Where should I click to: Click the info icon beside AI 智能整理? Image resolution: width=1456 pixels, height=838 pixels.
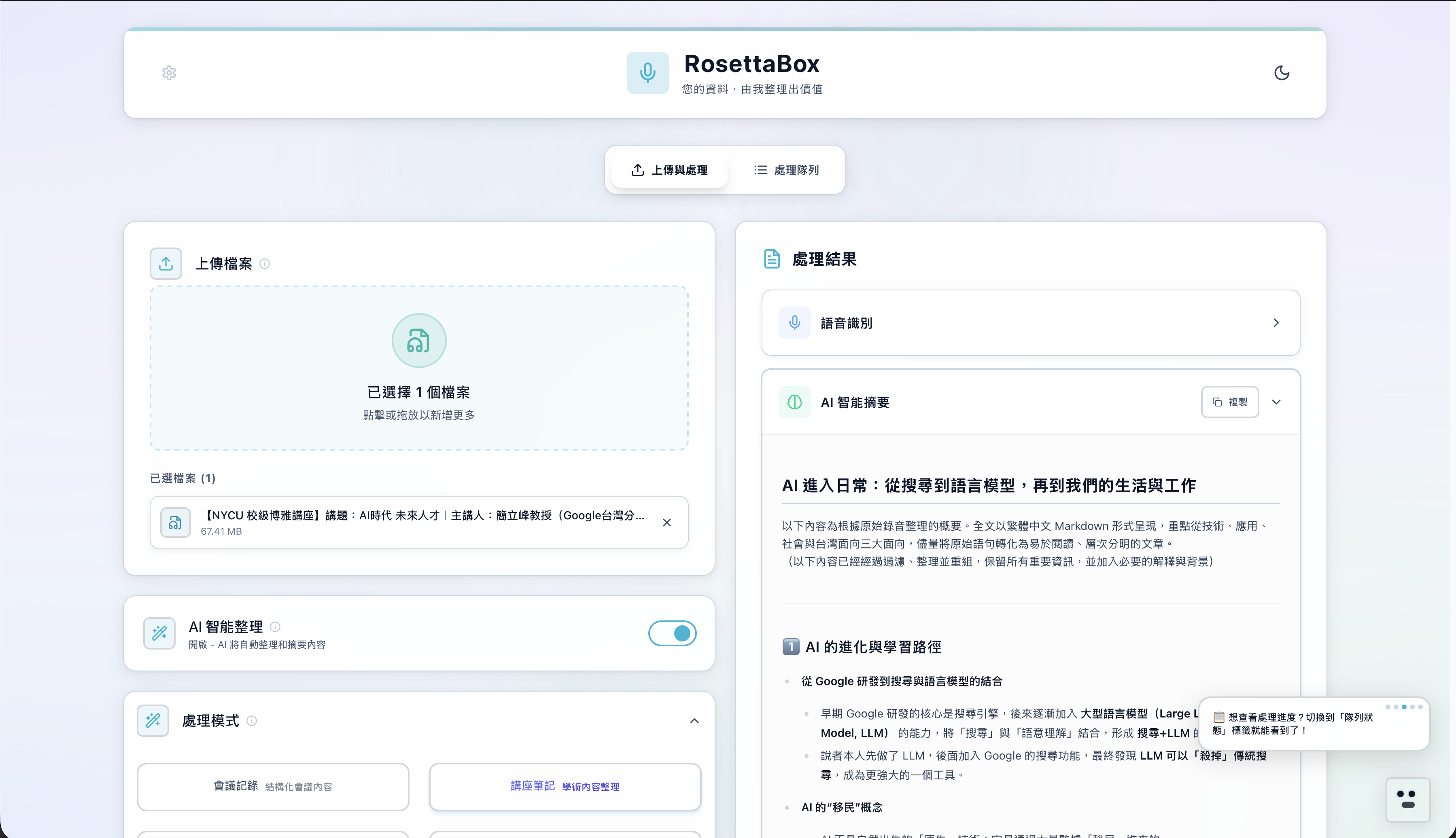(x=276, y=627)
